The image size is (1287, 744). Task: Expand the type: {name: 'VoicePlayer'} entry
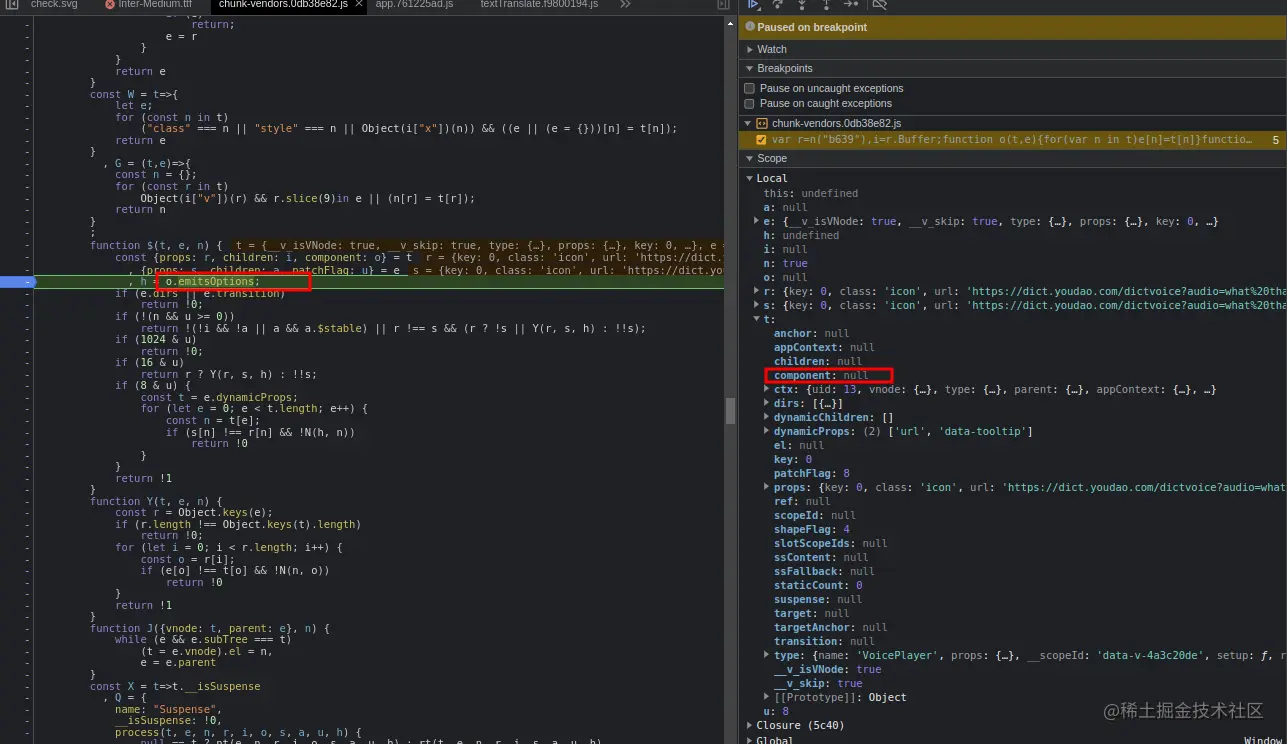coord(767,655)
